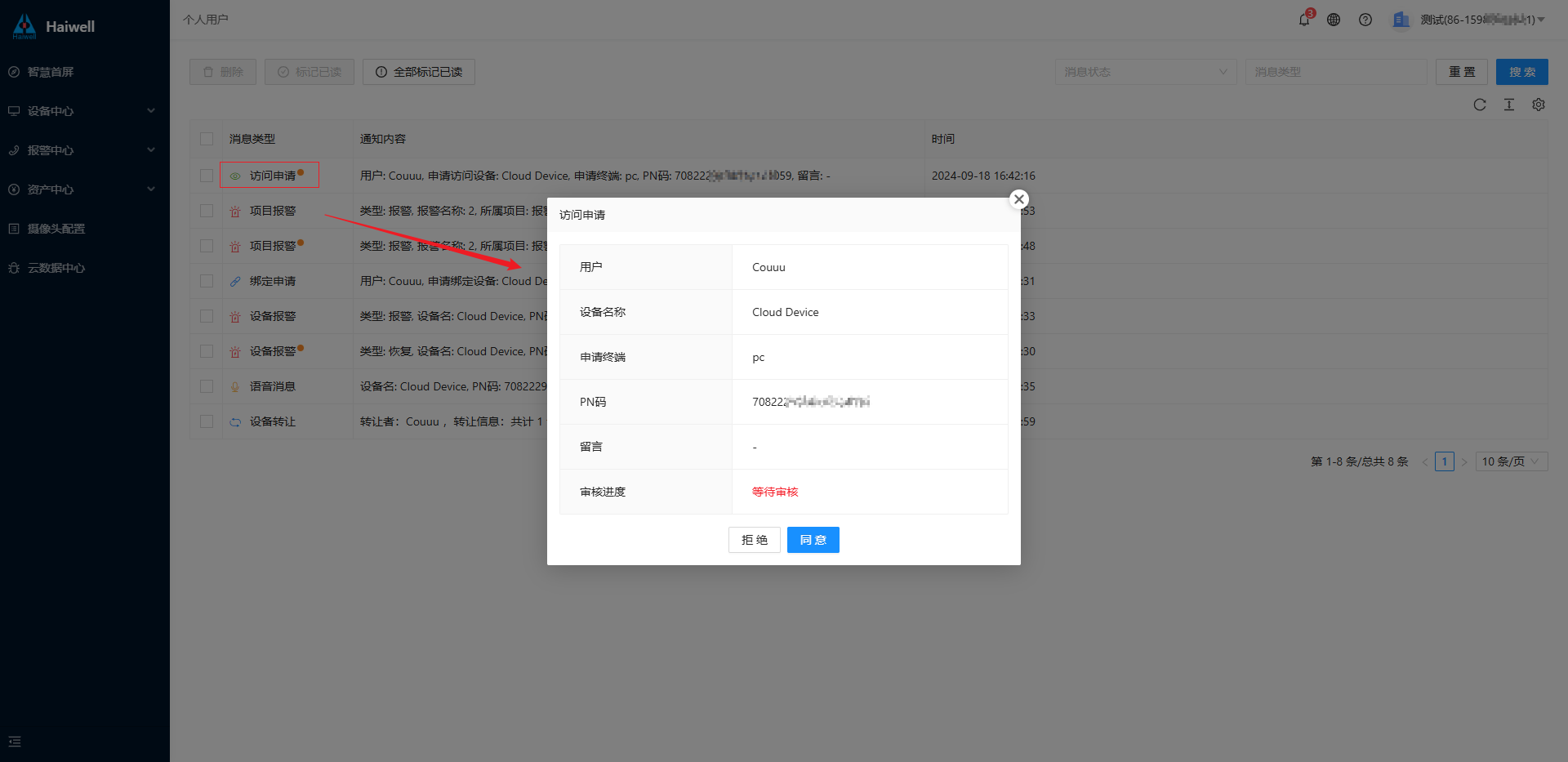Check the second 设备报警 row checkbox
The image size is (1568, 762).
click(207, 351)
